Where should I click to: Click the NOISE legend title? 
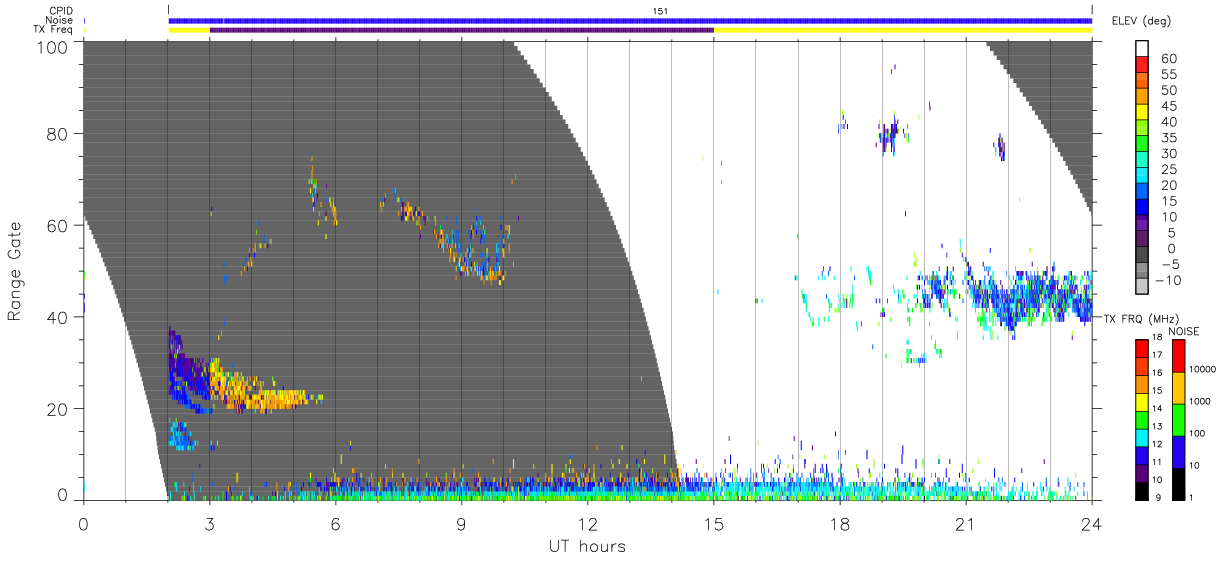[x=1184, y=331]
